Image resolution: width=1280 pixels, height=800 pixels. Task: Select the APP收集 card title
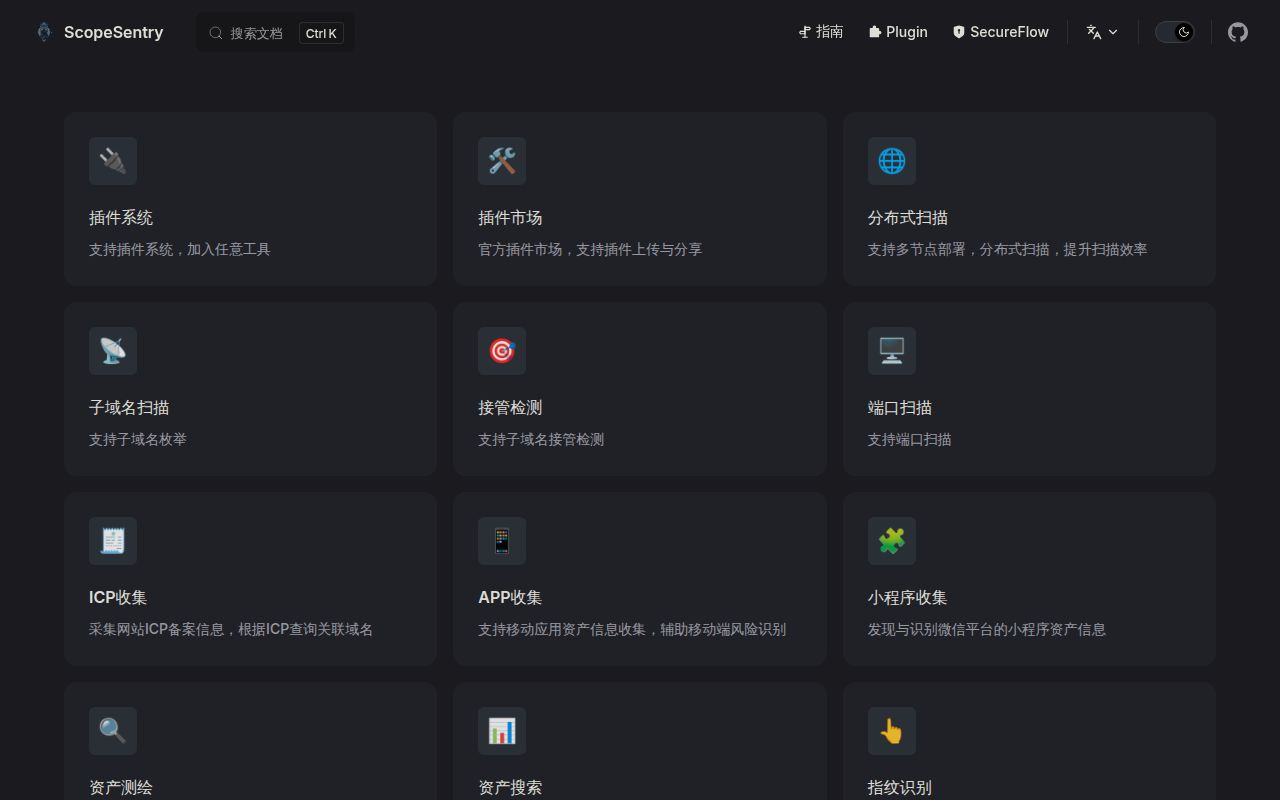510,598
